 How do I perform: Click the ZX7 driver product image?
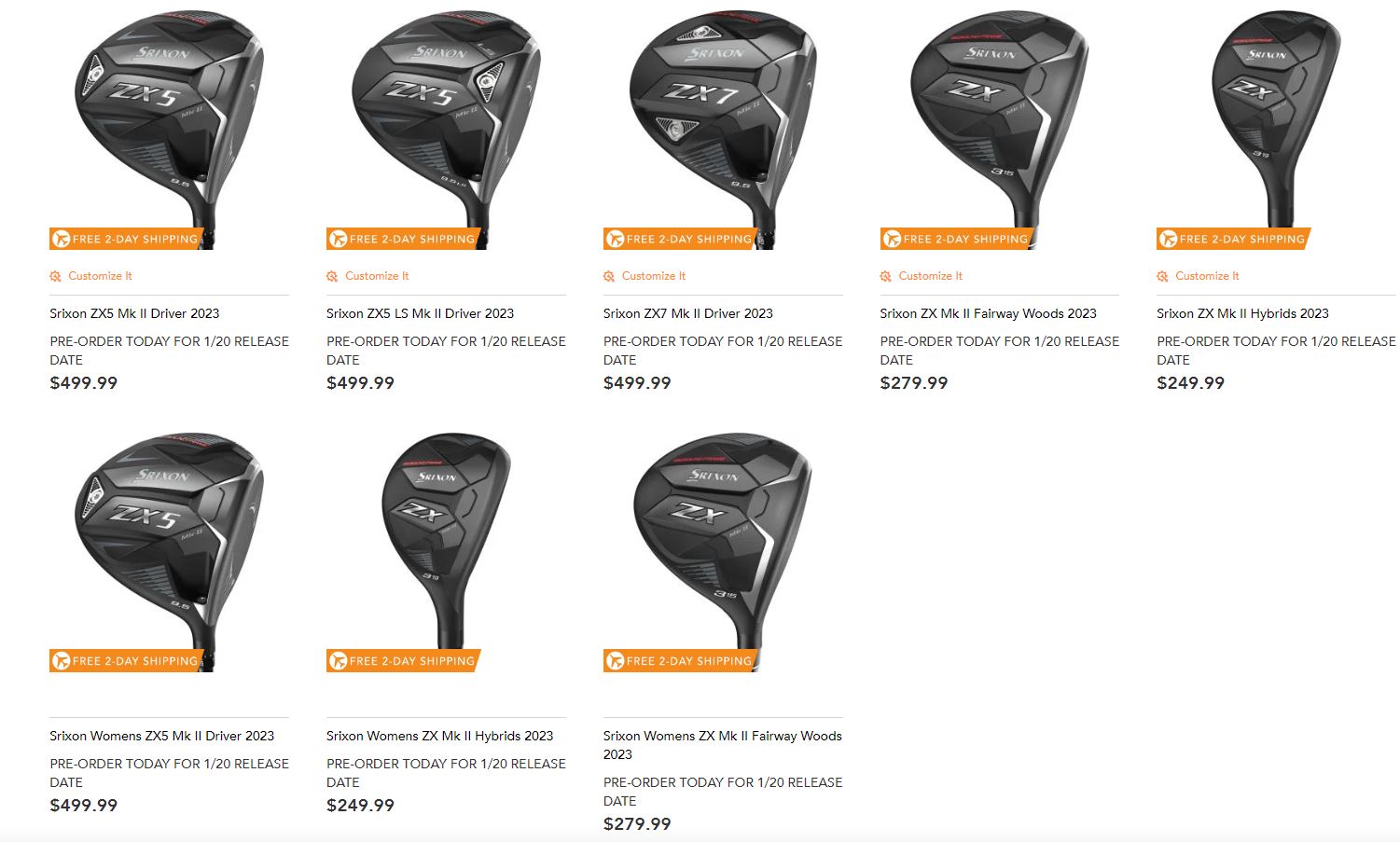723,126
